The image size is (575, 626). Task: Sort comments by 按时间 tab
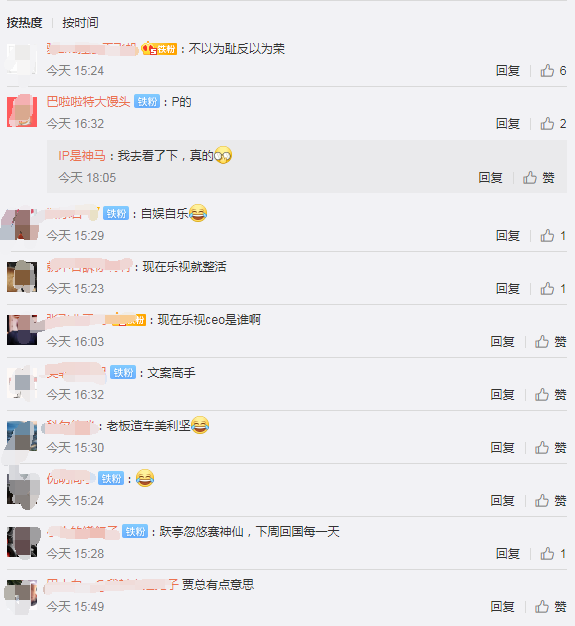point(80,22)
